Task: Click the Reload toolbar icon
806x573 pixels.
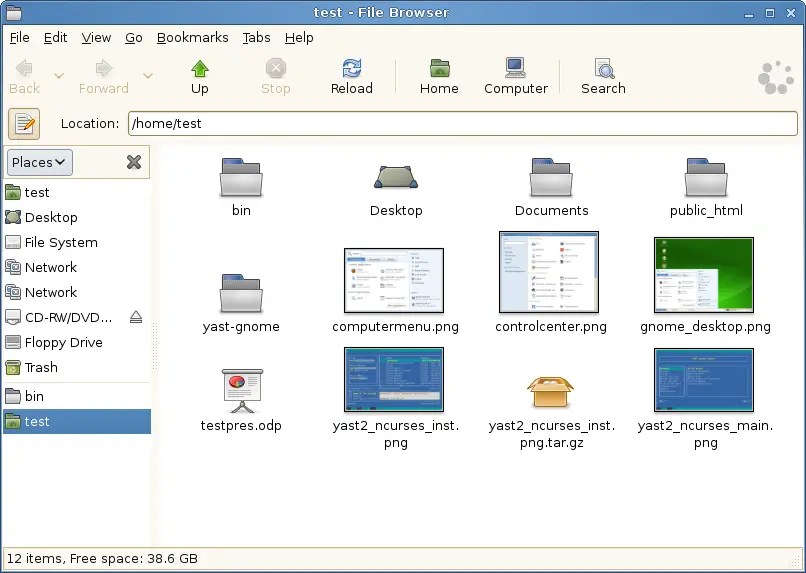Action: click(351, 69)
